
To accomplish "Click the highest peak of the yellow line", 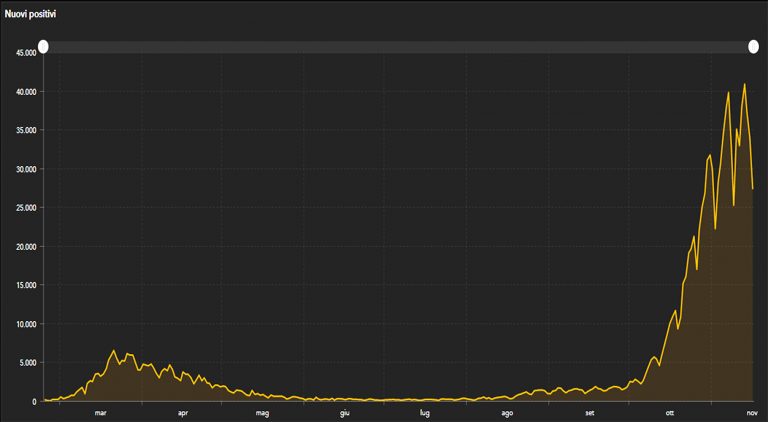I will click(744, 84).
